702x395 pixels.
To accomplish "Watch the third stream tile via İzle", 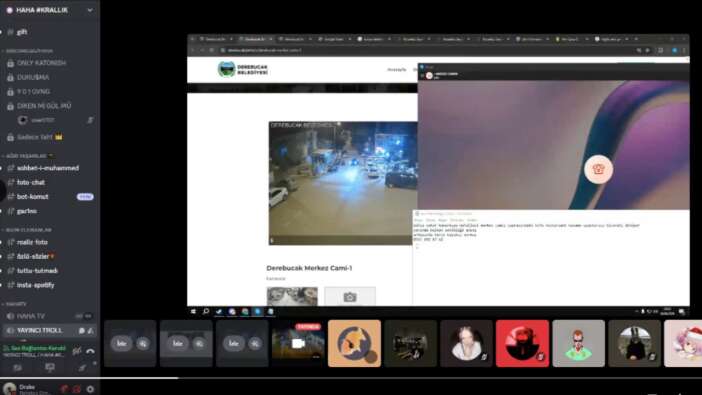I will point(233,343).
